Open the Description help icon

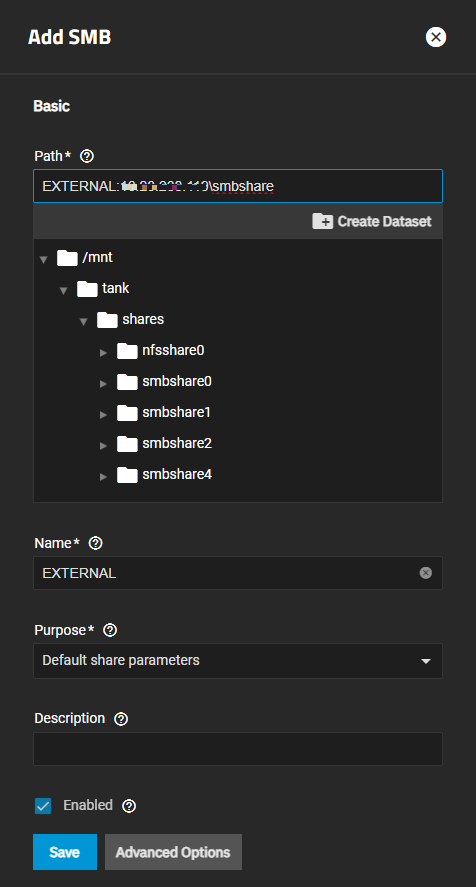[x=121, y=719]
